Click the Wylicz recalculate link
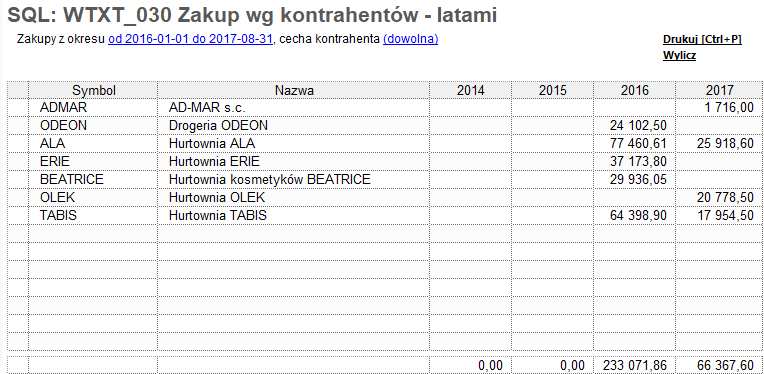Image resolution: width=764 pixels, height=374 pixels. click(679, 56)
